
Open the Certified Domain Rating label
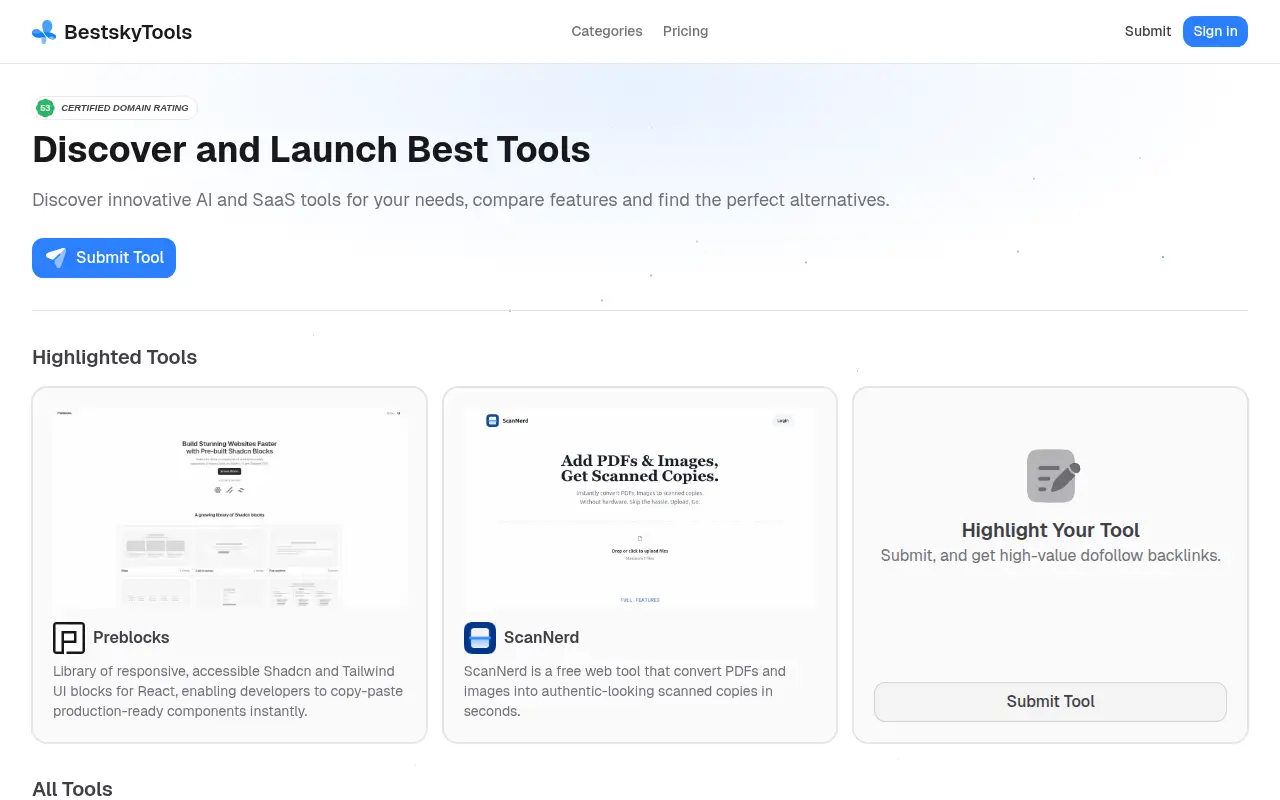125,108
